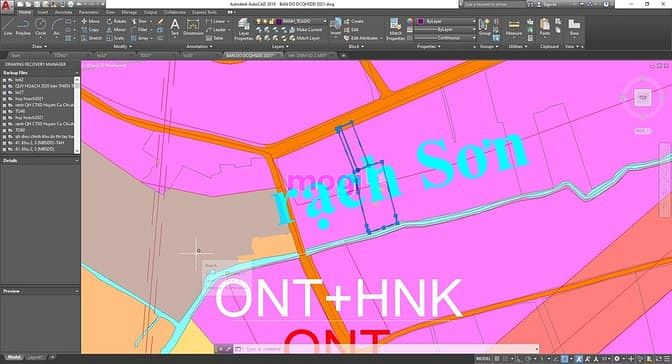The image size is (672, 364).
Task: Open the AutoCAD application menu logo
Action: (6, 6)
